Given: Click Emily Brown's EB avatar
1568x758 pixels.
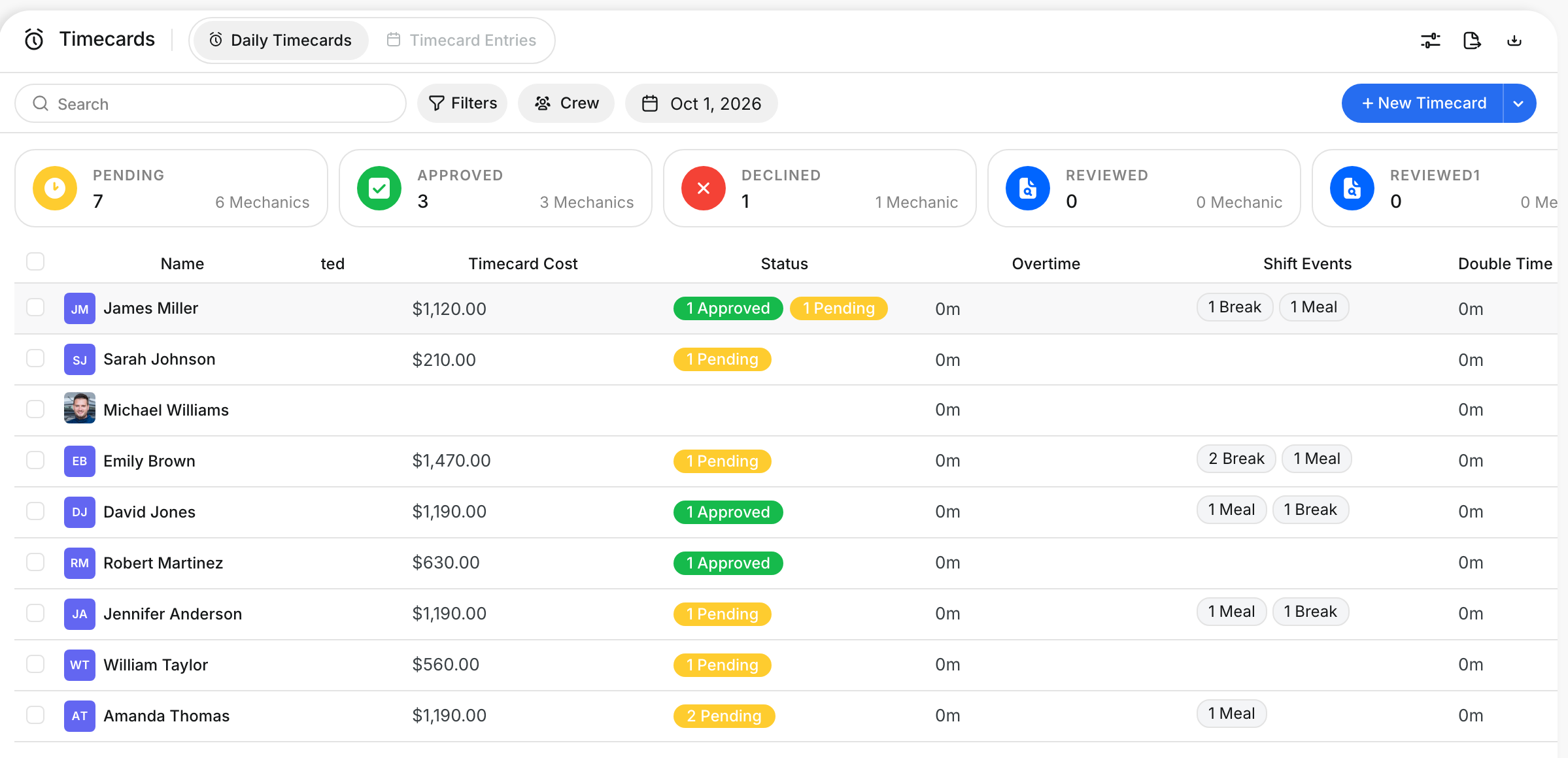Looking at the screenshot, I should [80, 461].
